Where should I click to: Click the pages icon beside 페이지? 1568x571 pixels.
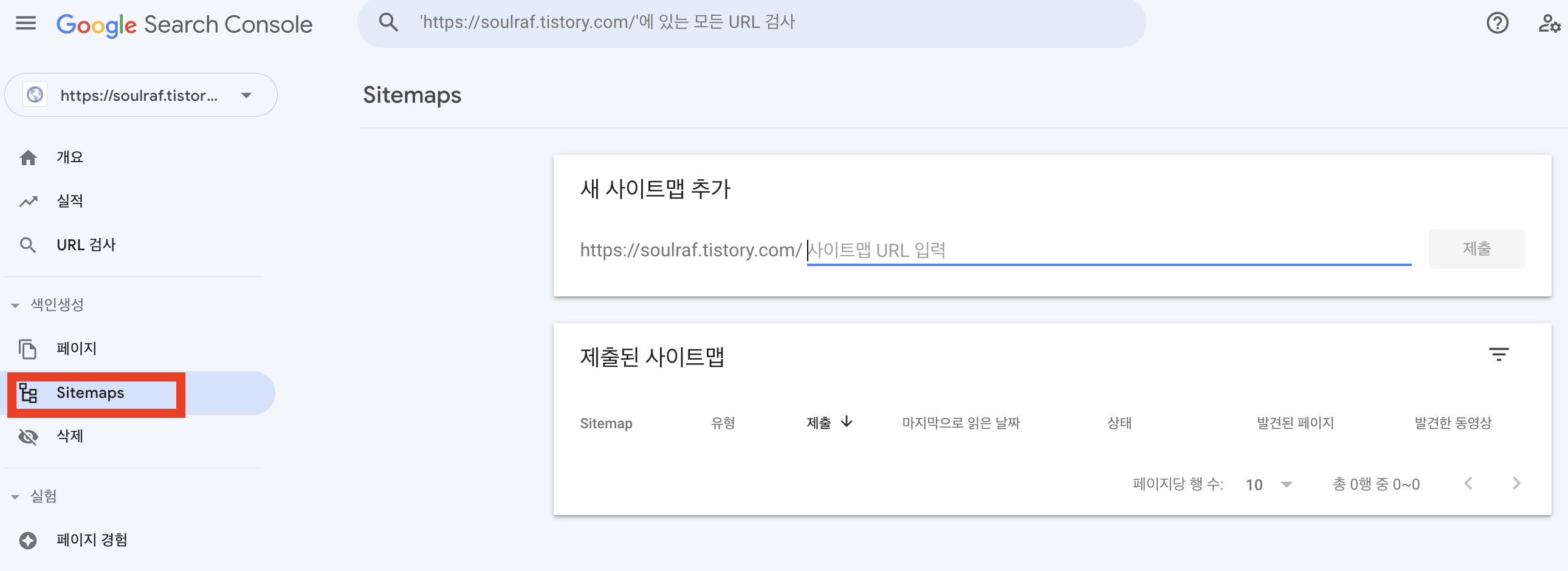(28, 349)
